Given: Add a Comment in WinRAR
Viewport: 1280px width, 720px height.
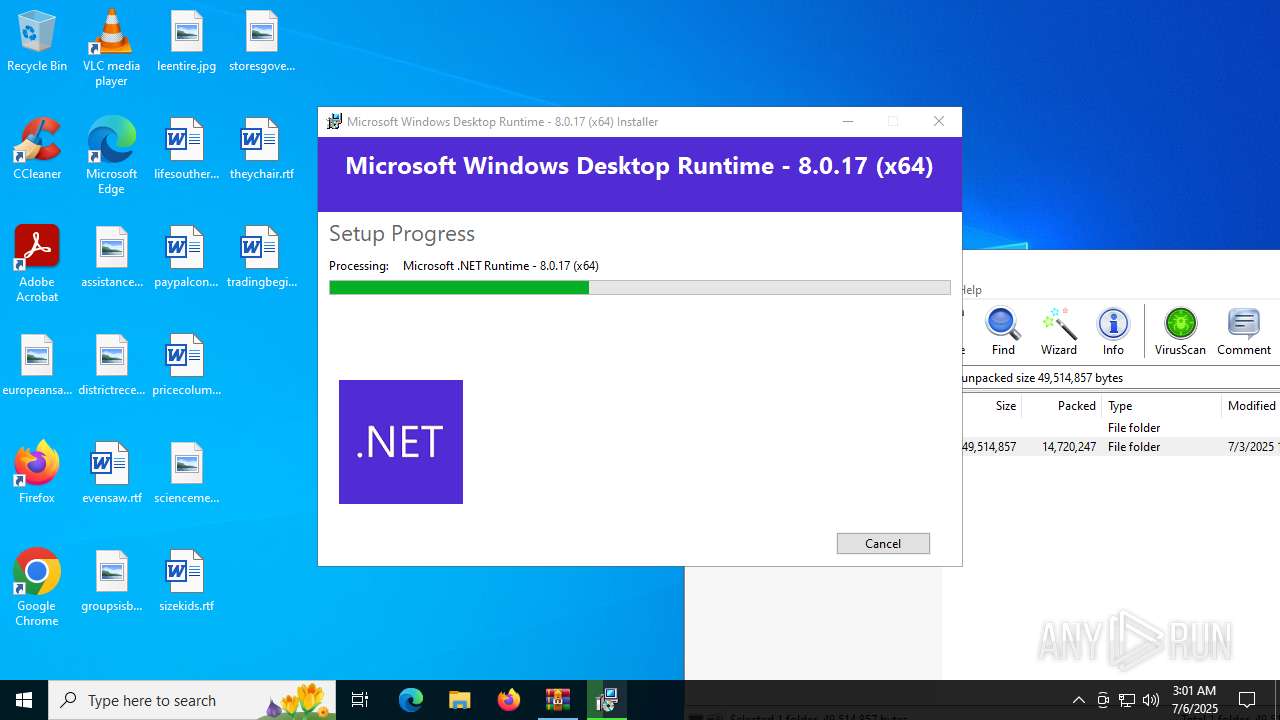Looking at the screenshot, I should (x=1244, y=332).
